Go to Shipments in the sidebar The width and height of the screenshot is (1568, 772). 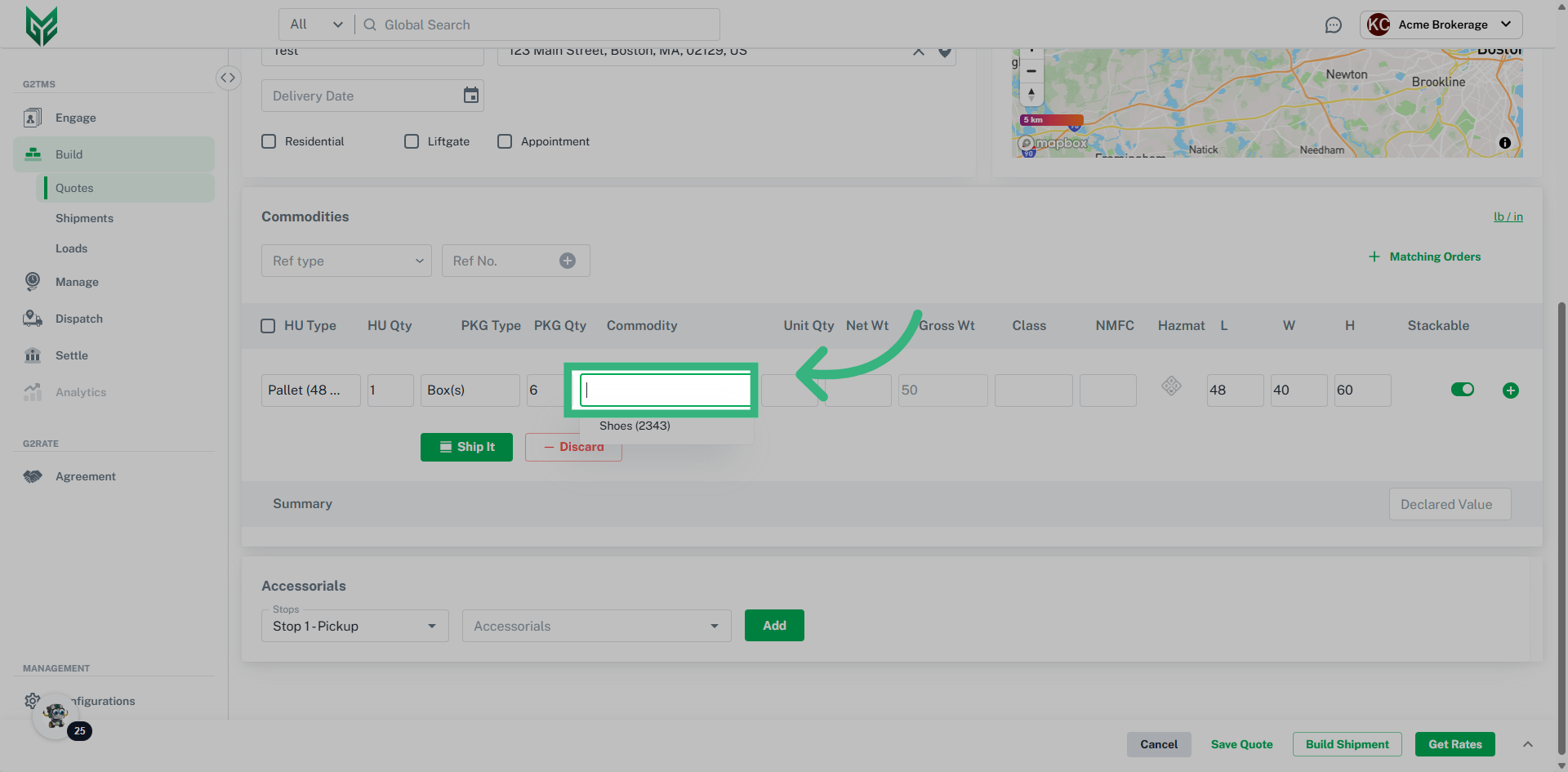(x=84, y=218)
